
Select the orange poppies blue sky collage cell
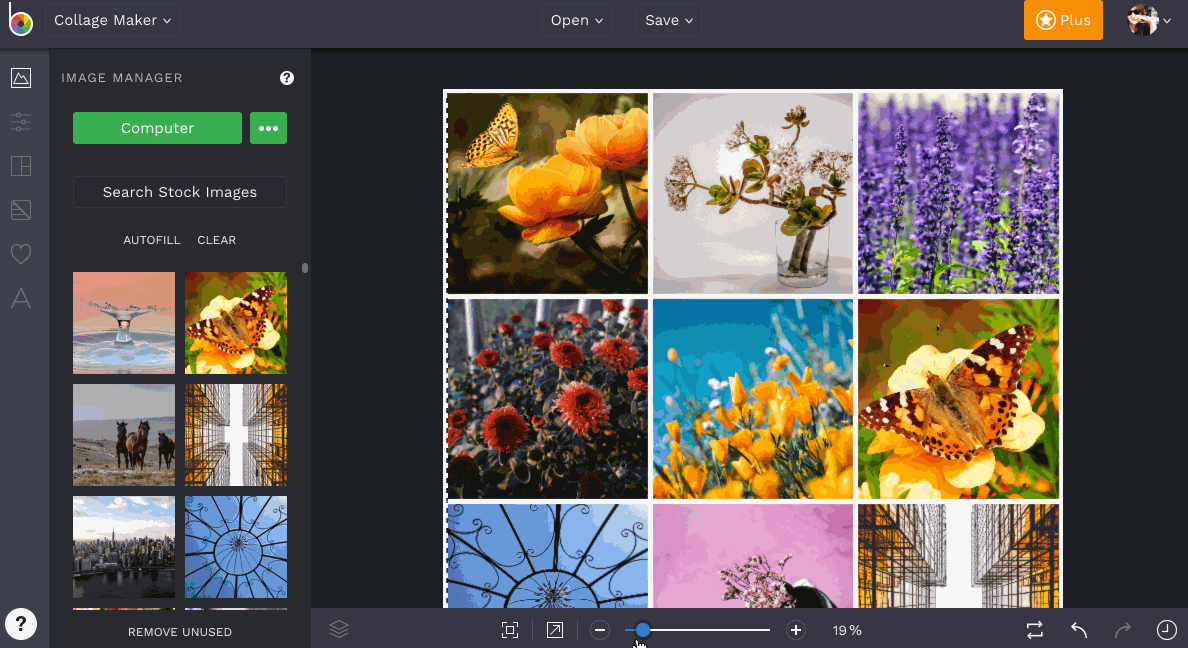(753, 399)
